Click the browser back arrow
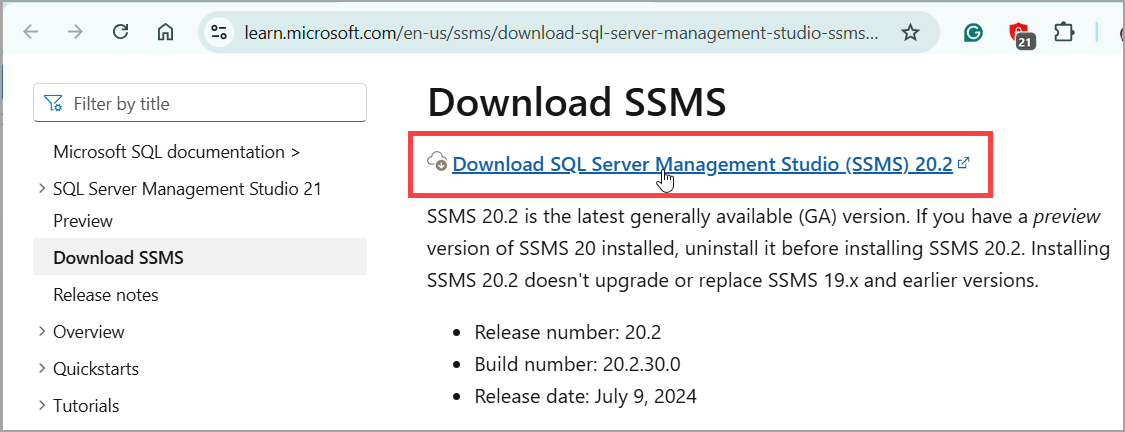This screenshot has height=432, width=1125. tap(30, 32)
